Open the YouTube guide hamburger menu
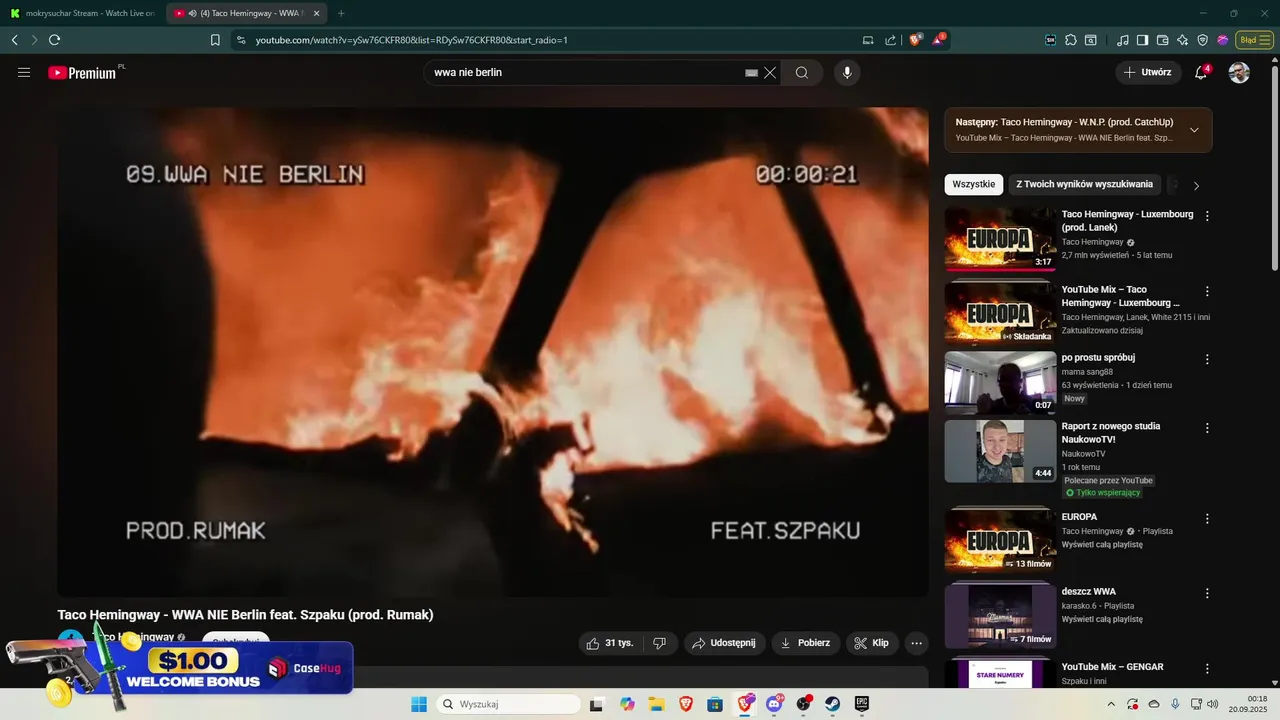1280x720 pixels. click(x=24, y=72)
